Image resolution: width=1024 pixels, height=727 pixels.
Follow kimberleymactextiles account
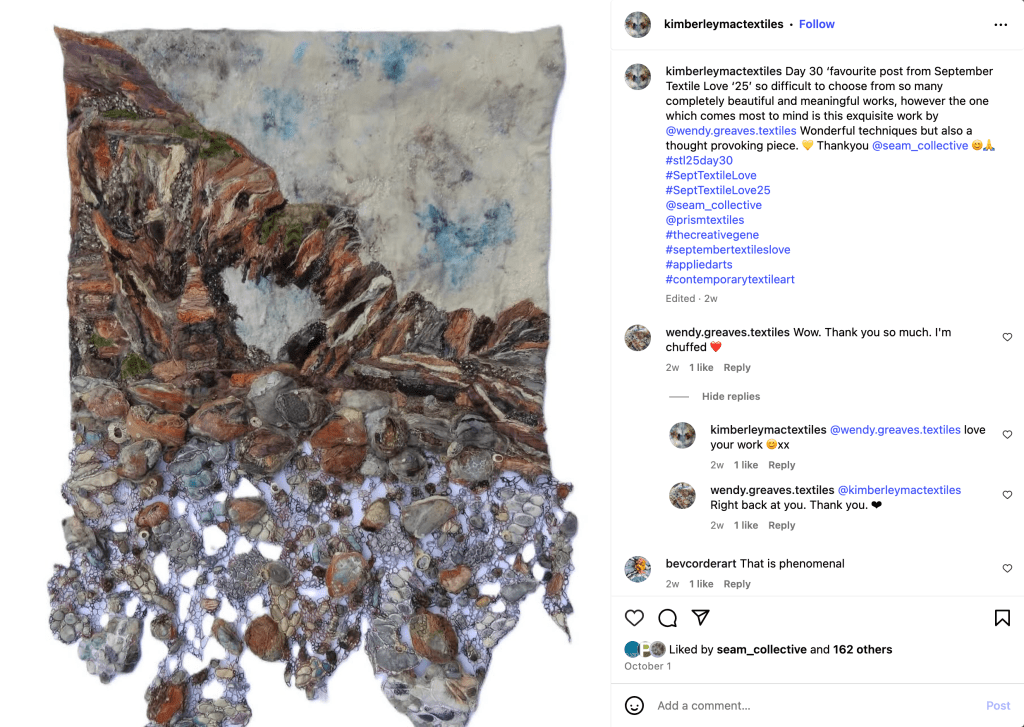816,24
